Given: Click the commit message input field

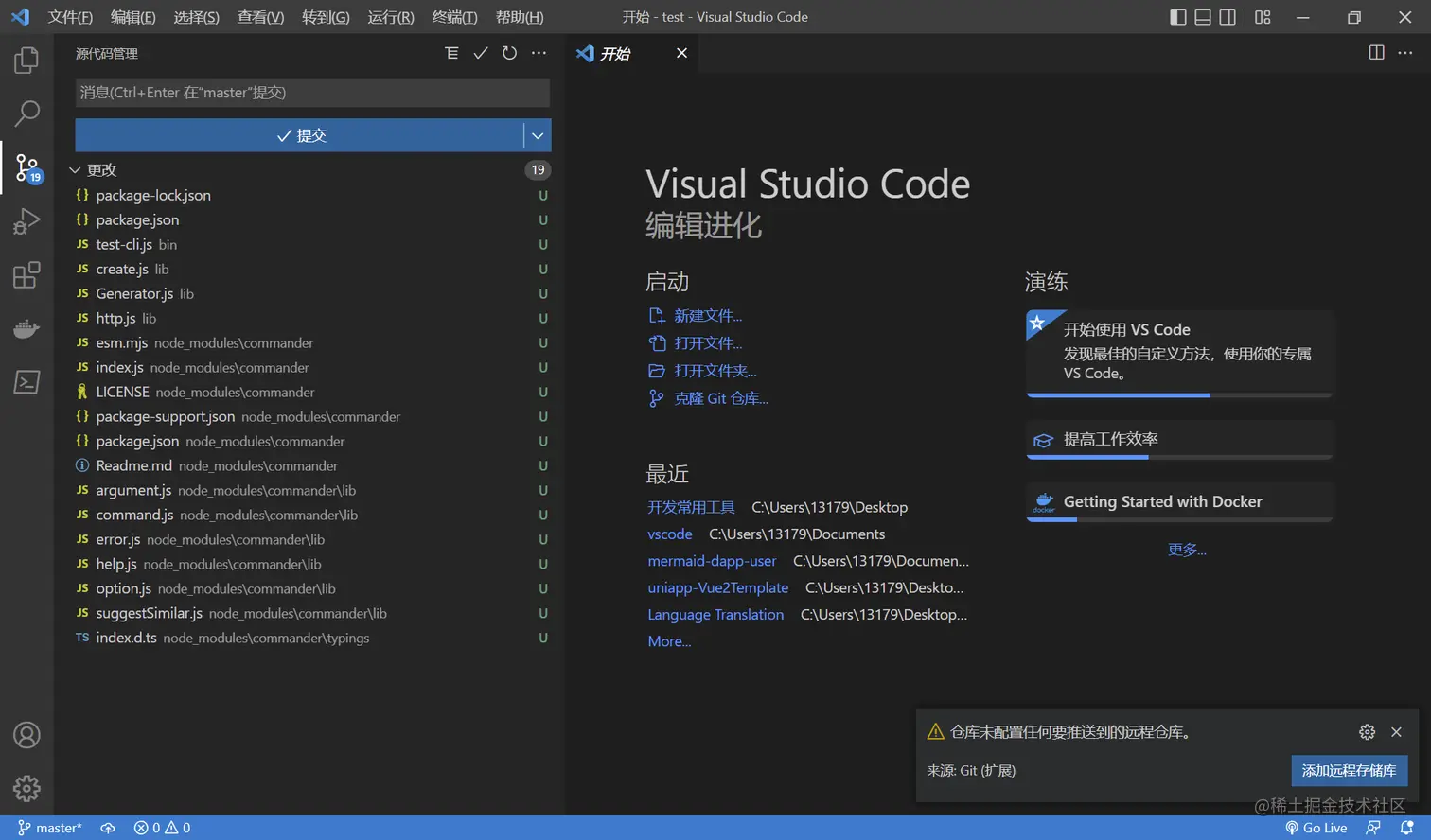Looking at the screenshot, I should [x=312, y=93].
